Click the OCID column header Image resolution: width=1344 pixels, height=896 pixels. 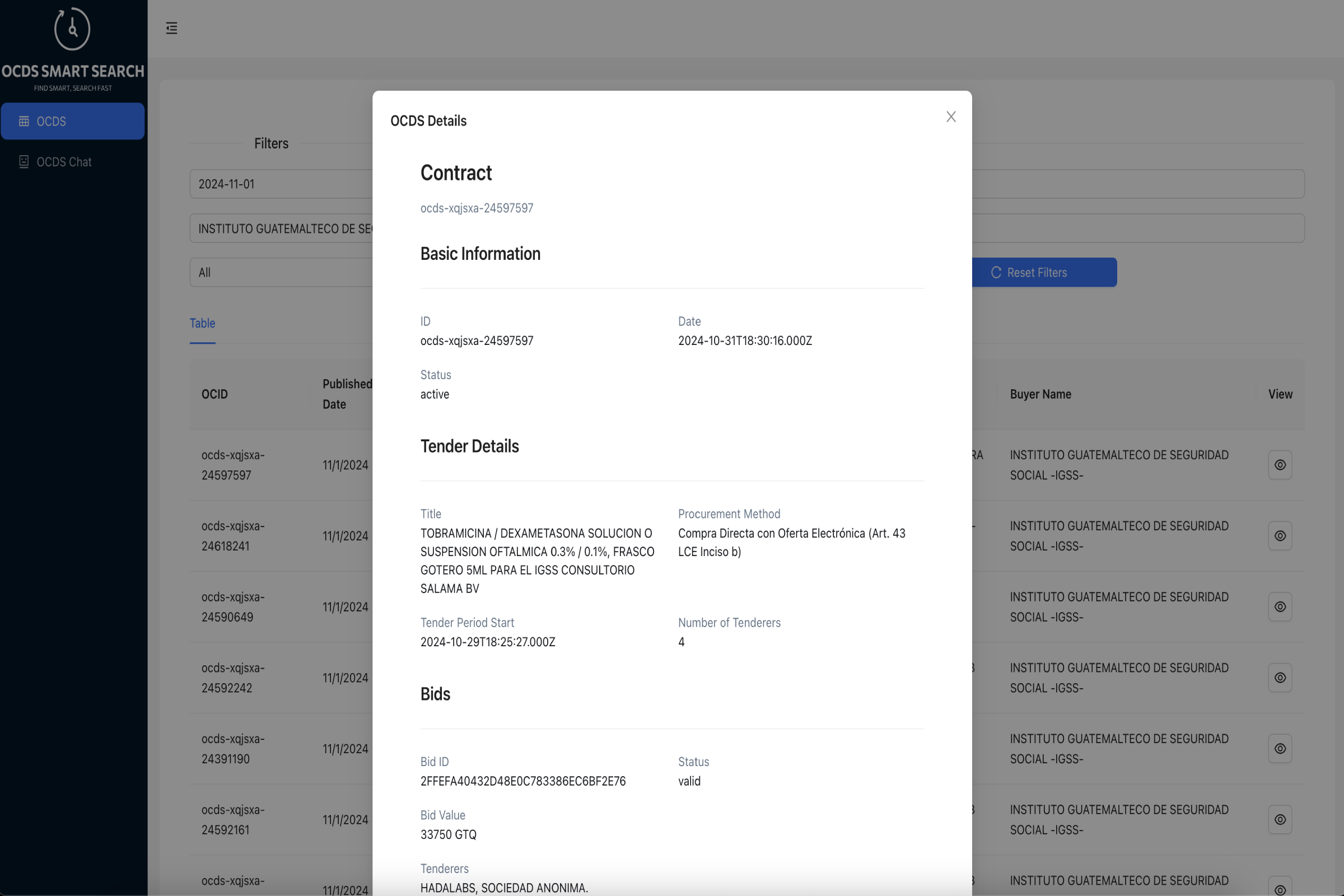pos(215,394)
